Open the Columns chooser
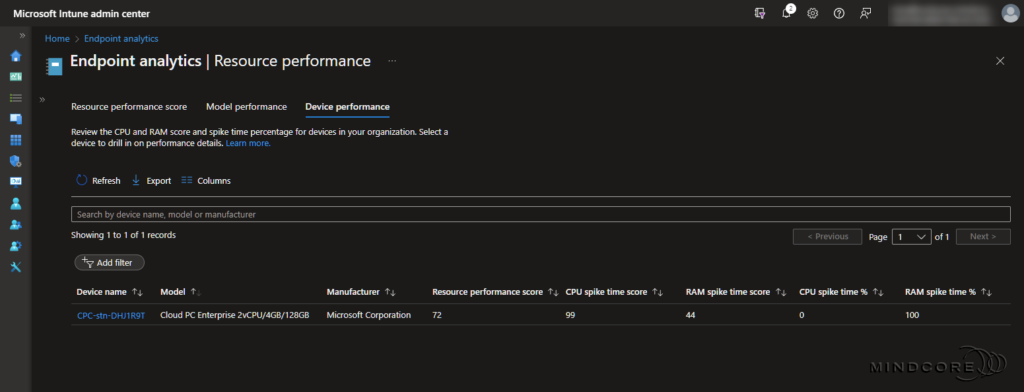This screenshot has height=392, width=1024. coord(206,180)
